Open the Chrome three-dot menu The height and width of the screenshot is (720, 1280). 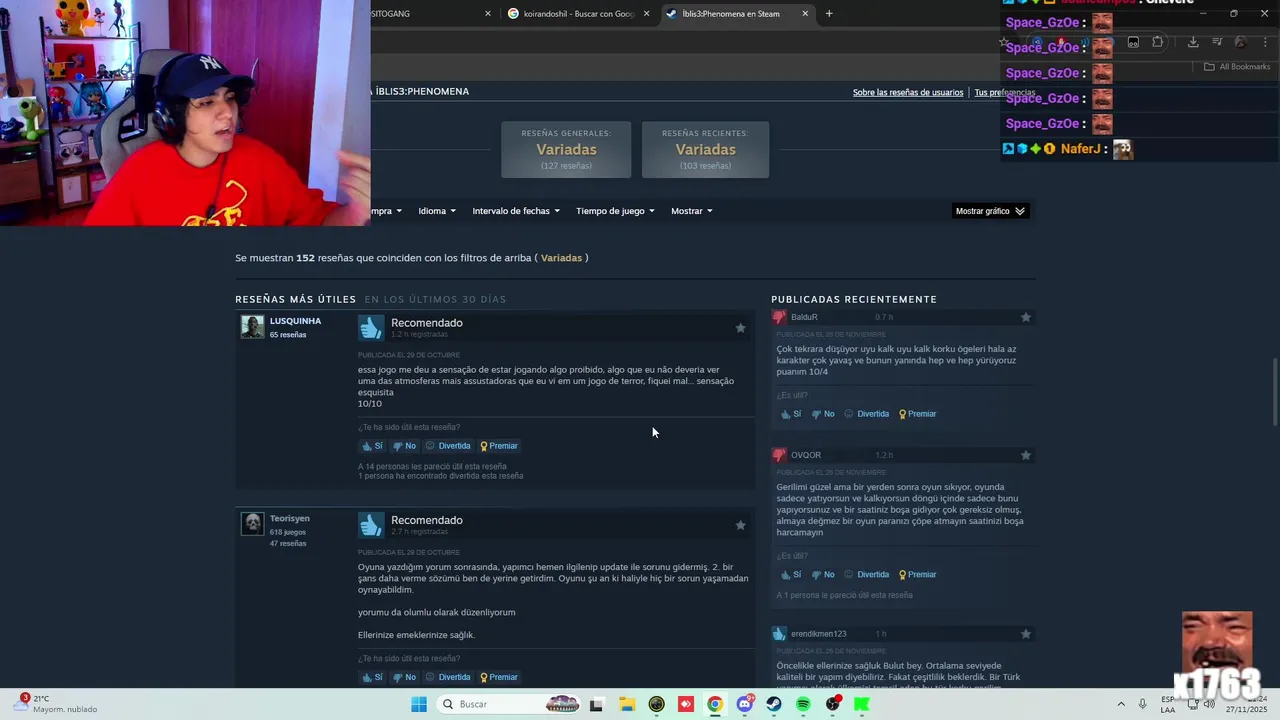(1263, 42)
